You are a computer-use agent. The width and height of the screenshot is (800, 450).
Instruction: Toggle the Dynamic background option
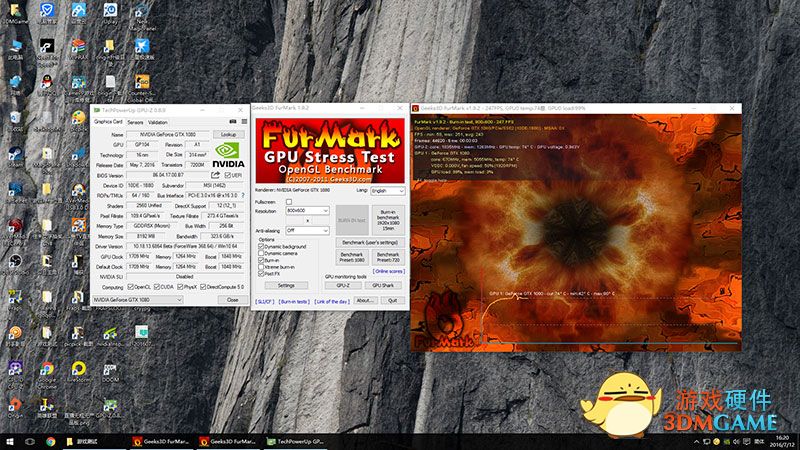click(261, 246)
